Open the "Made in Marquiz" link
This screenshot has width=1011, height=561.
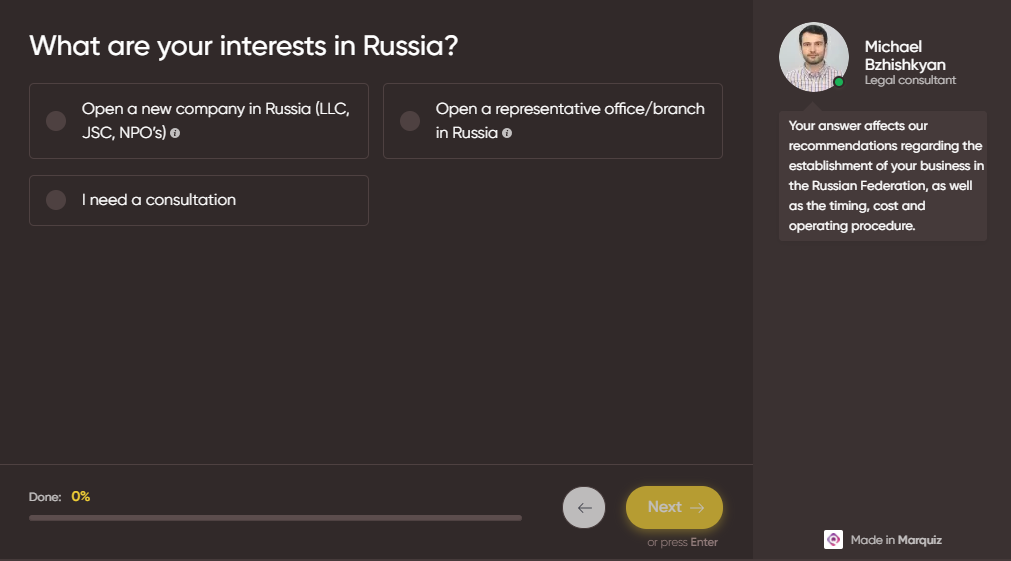point(895,540)
